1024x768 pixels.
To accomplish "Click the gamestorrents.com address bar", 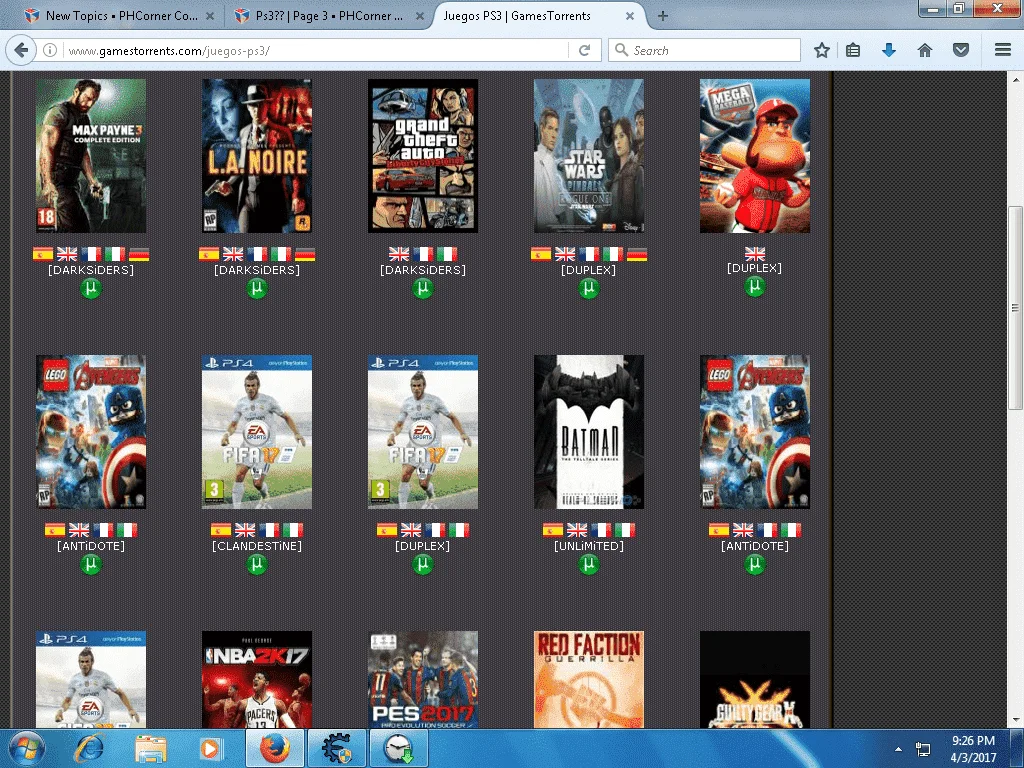I will 317,50.
